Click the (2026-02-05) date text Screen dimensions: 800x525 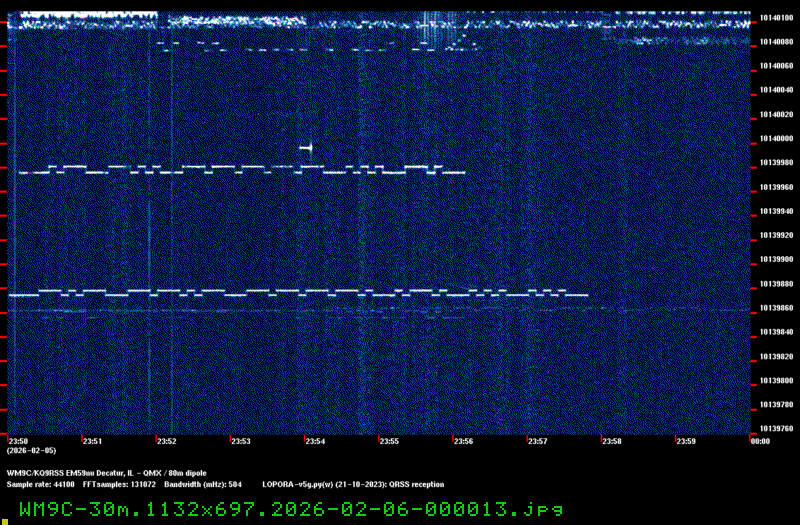[32, 451]
